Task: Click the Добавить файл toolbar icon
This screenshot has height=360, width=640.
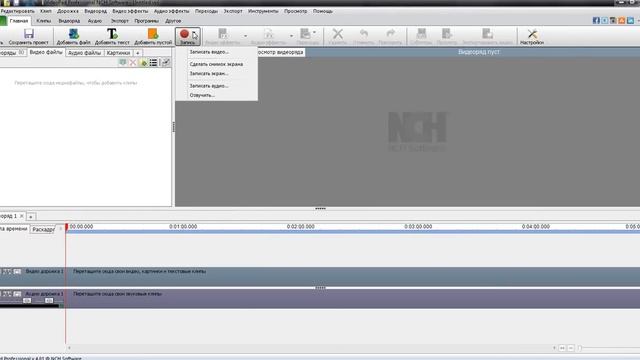Action: pyautogui.click(x=73, y=33)
